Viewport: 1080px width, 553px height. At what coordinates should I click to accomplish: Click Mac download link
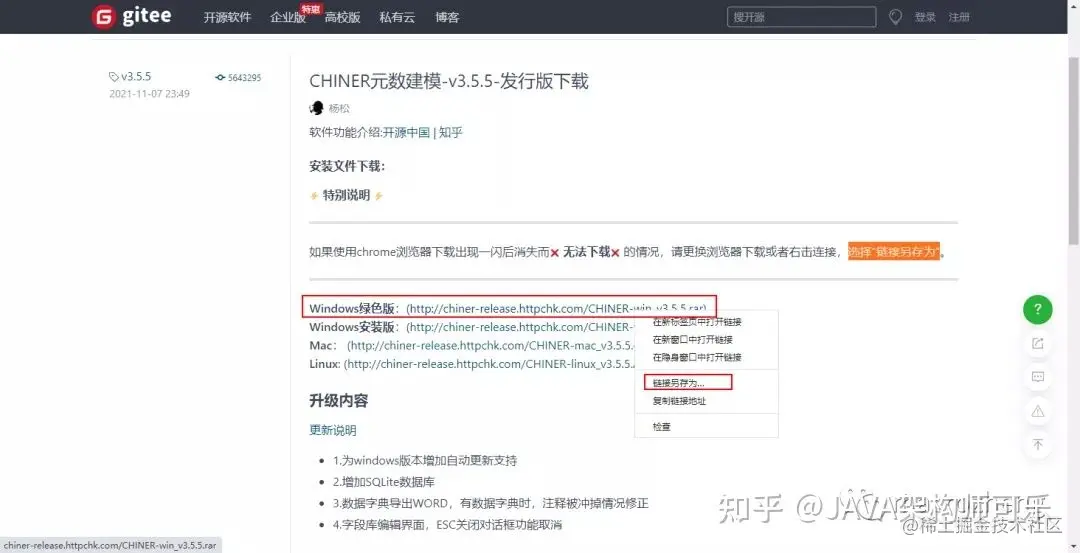point(490,346)
